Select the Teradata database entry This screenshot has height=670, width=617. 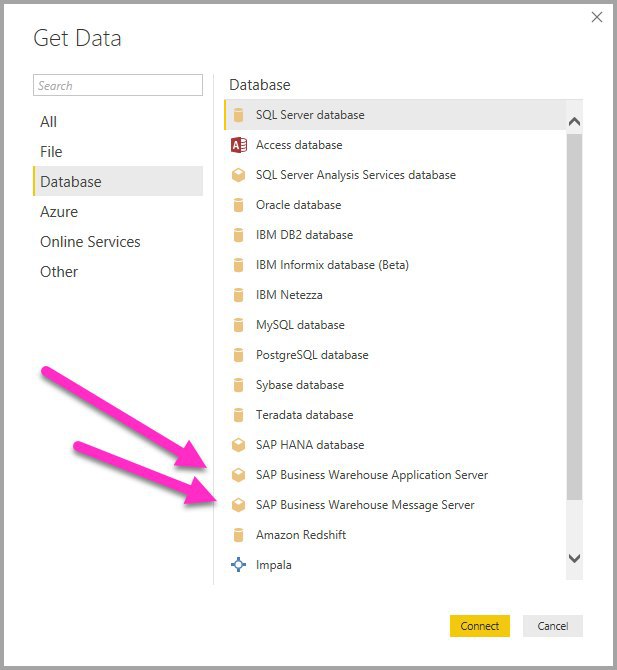(x=395, y=415)
